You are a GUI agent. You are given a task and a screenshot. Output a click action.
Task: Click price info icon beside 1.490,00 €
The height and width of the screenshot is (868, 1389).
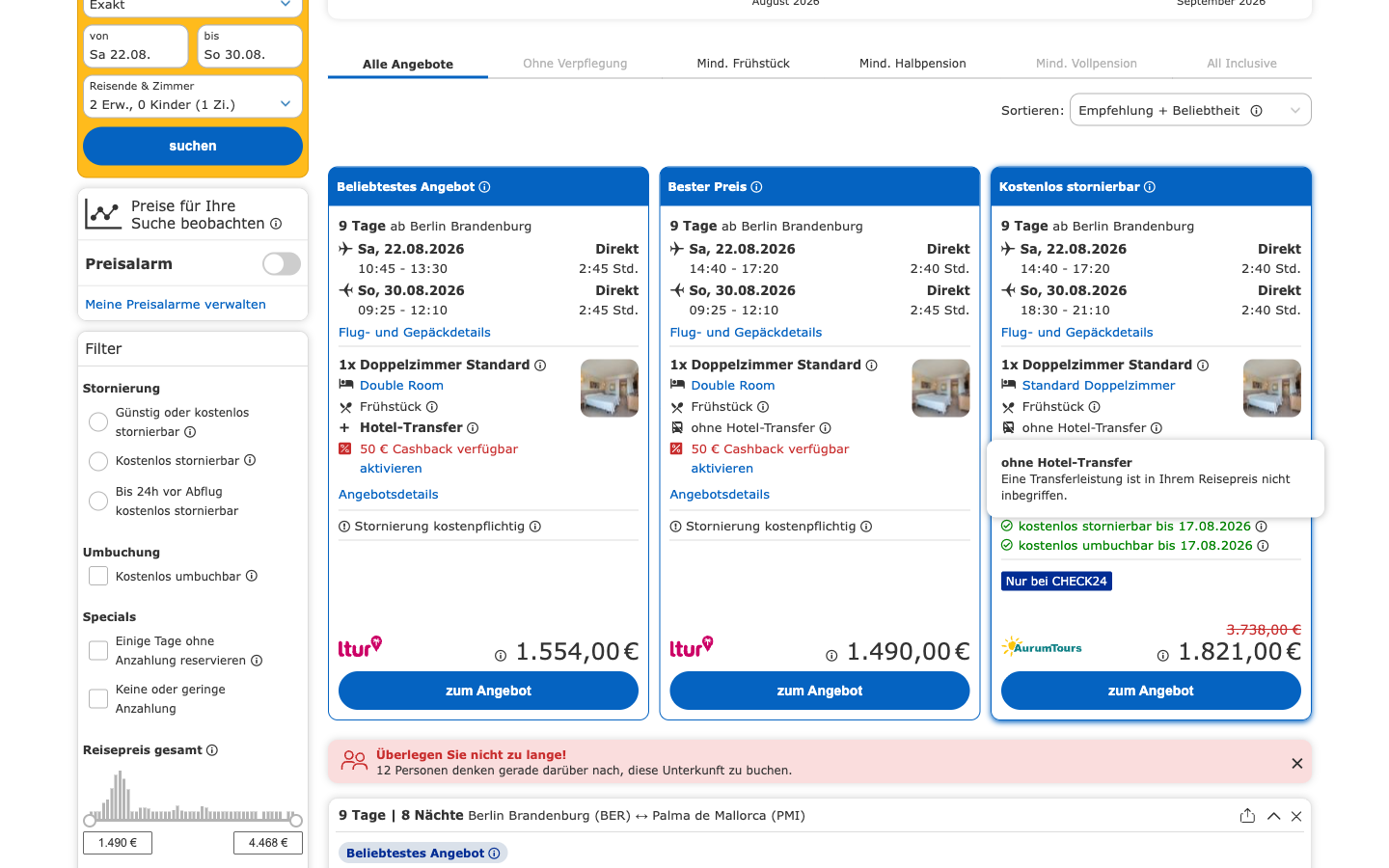pyautogui.click(x=831, y=656)
